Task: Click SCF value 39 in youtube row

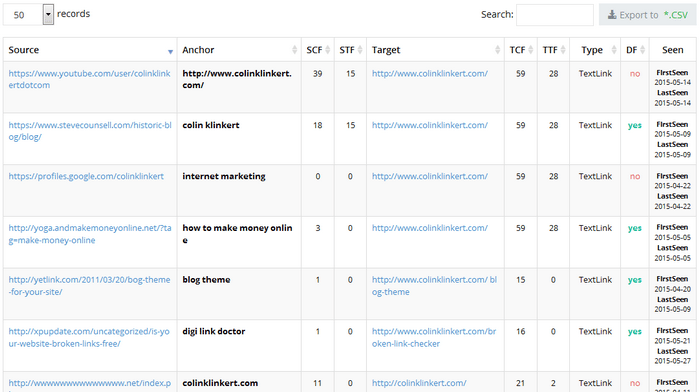Action: pos(317,73)
